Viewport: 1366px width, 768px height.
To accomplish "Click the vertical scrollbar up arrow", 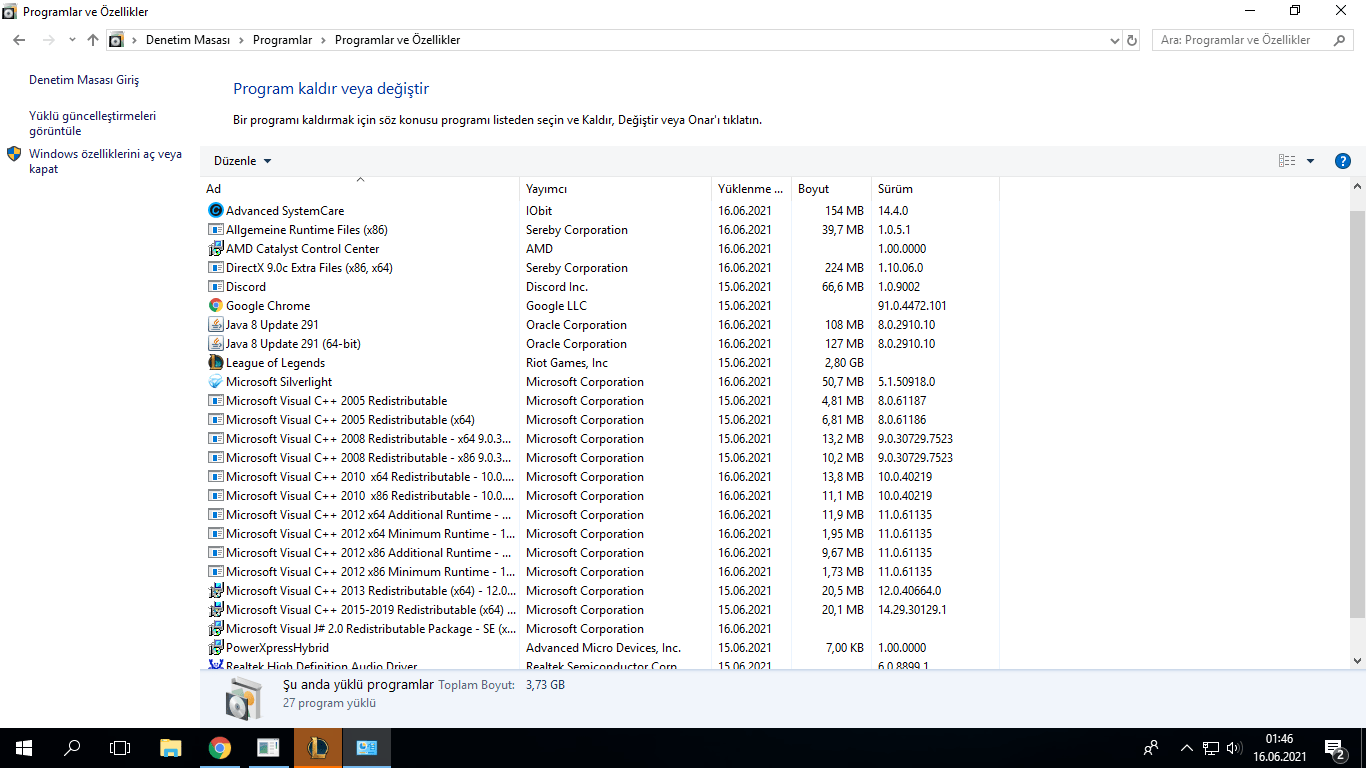I will 1357,187.
